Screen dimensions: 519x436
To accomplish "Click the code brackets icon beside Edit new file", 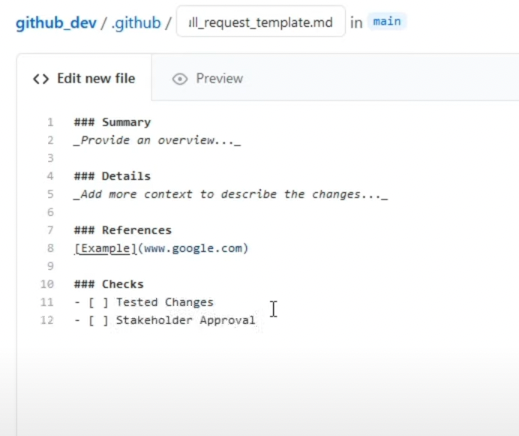I will coord(41,79).
